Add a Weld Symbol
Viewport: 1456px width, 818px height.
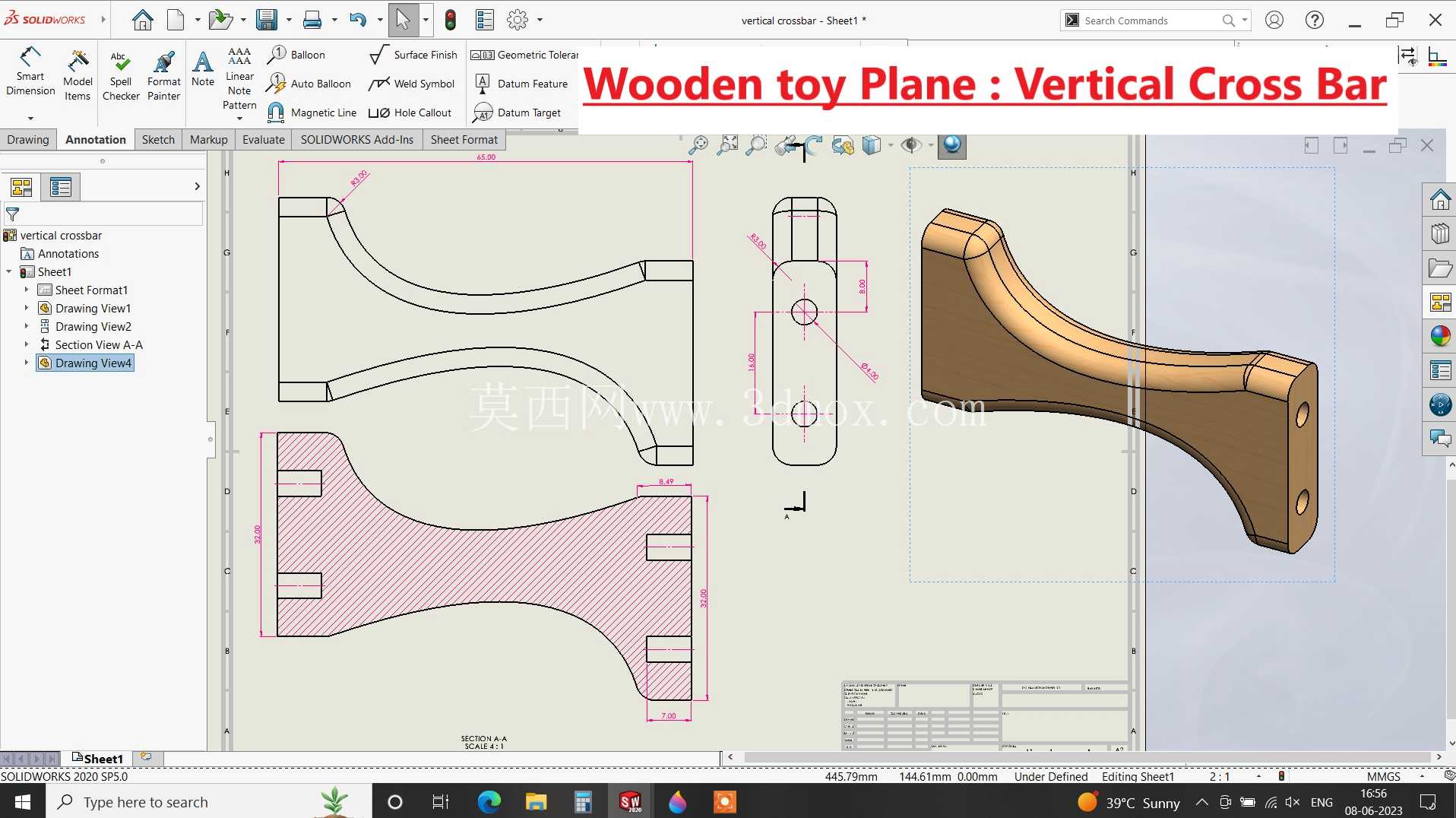(411, 84)
